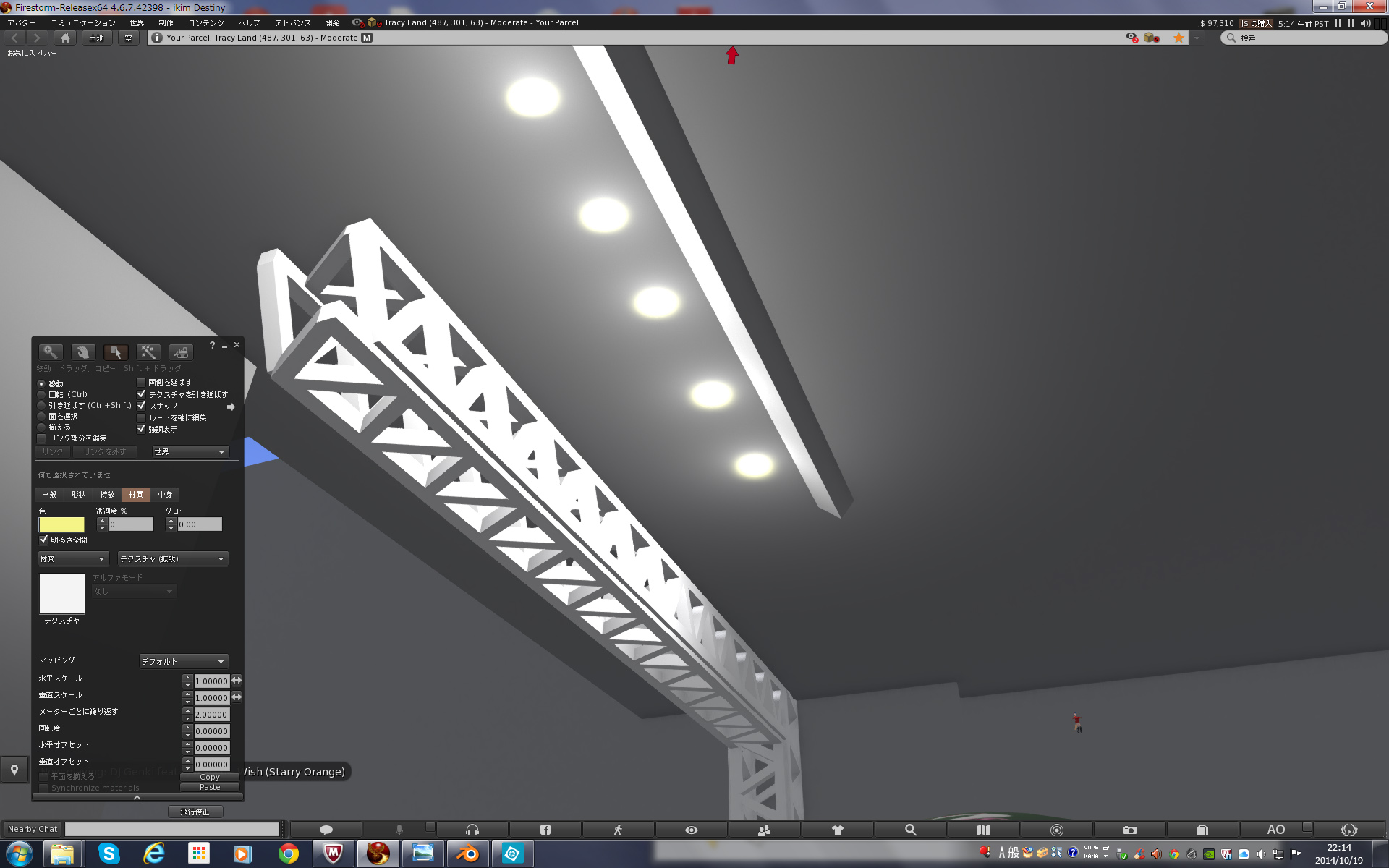This screenshot has width=1389, height=868.
Task: Click the yellow color swatch
Action: (x=61, y=524)
